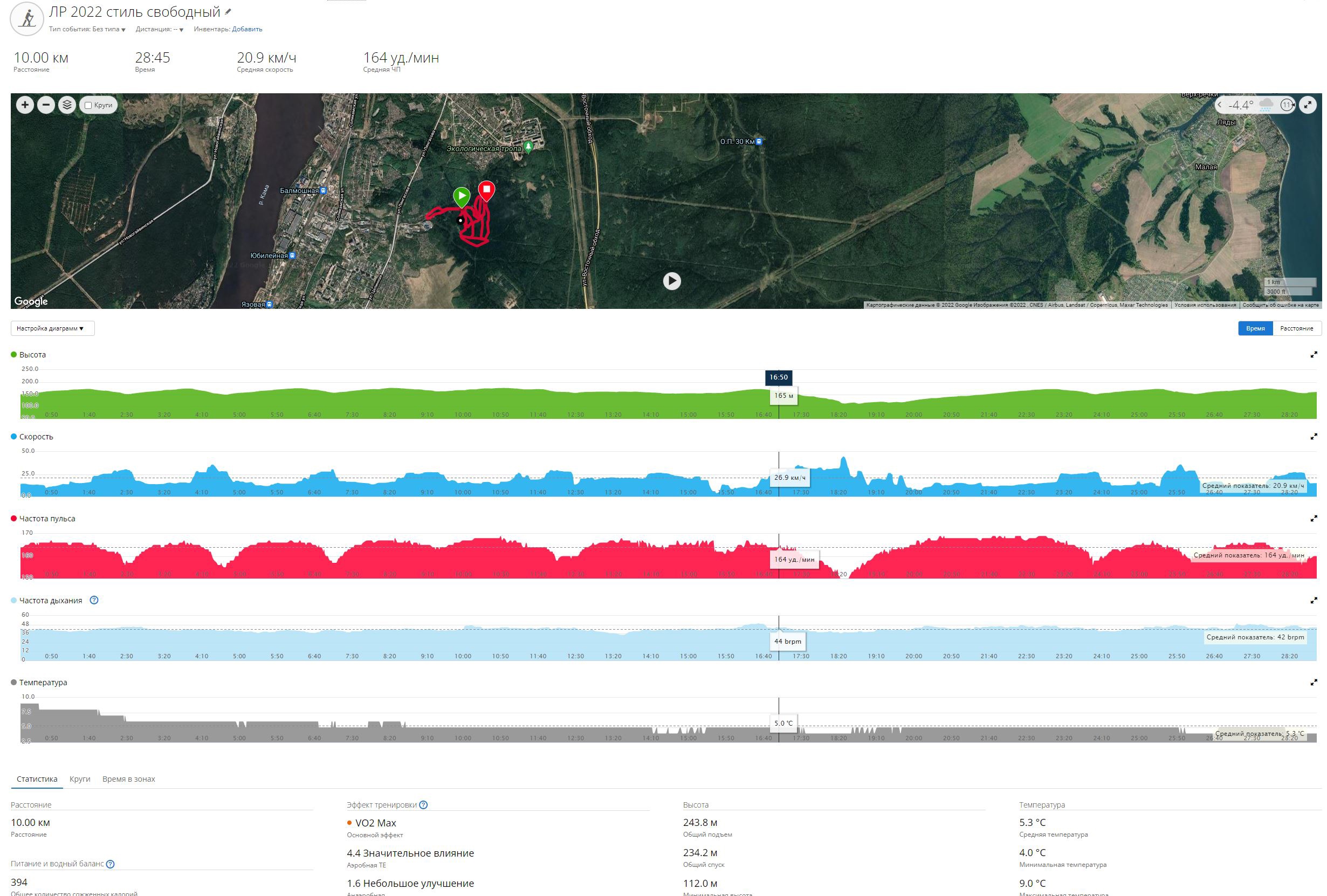This screenshot has height=896, width=1327.
Task: Zoom out of the map with the minus button
Action: click(46, 105)
